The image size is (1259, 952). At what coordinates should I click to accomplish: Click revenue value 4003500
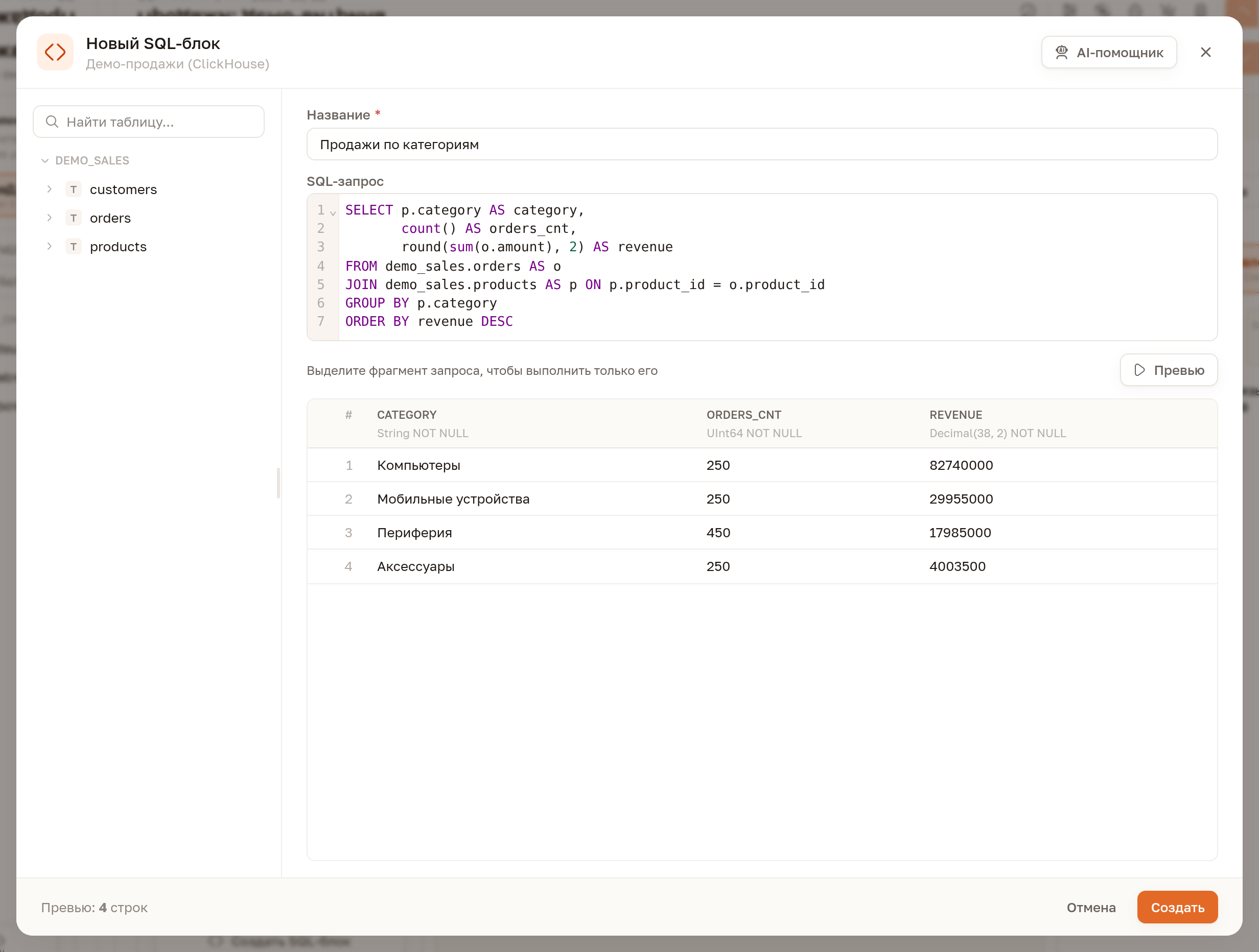click(958, 566)
